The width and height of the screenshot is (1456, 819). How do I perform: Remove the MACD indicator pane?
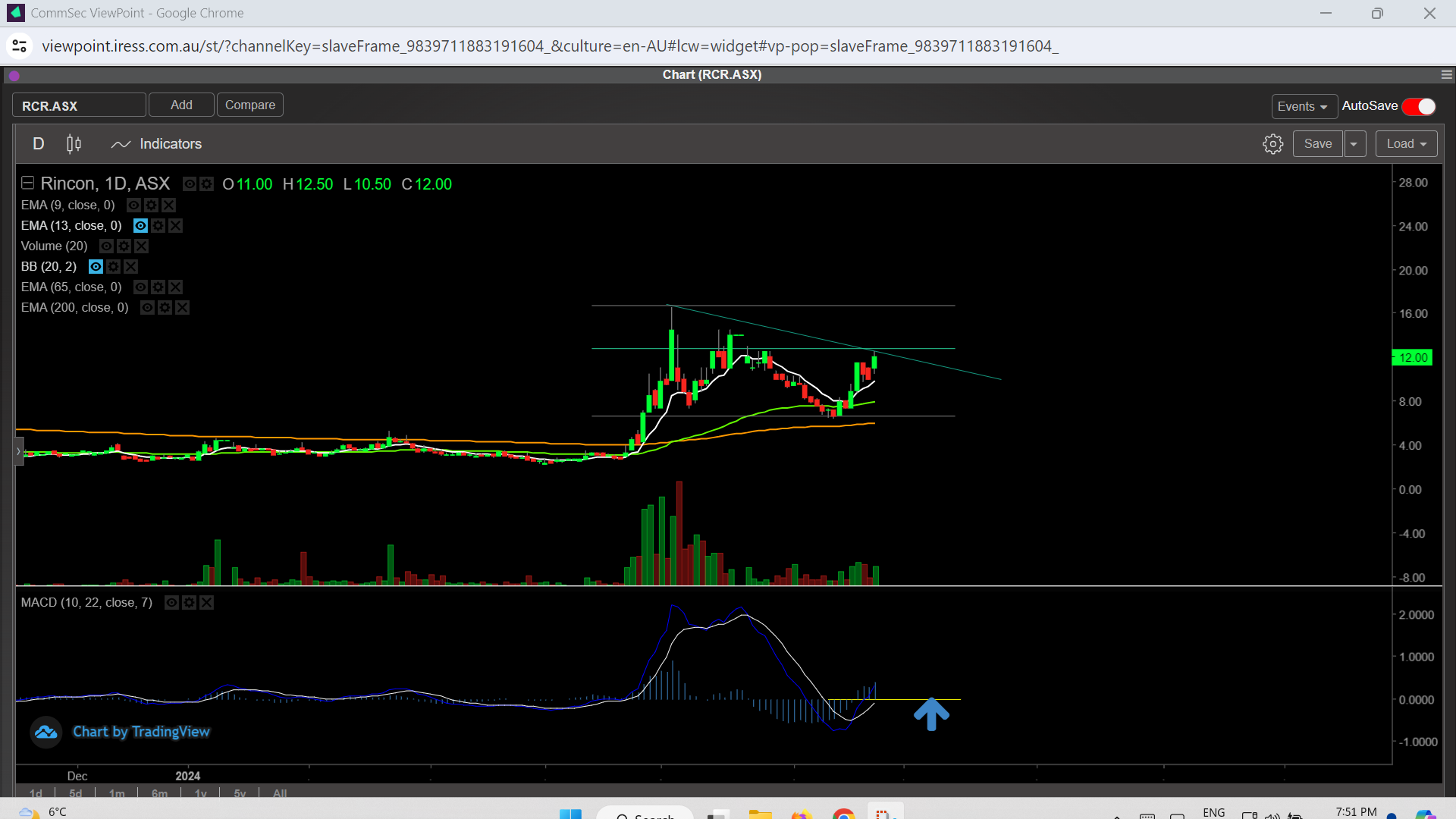coord(206,603)
